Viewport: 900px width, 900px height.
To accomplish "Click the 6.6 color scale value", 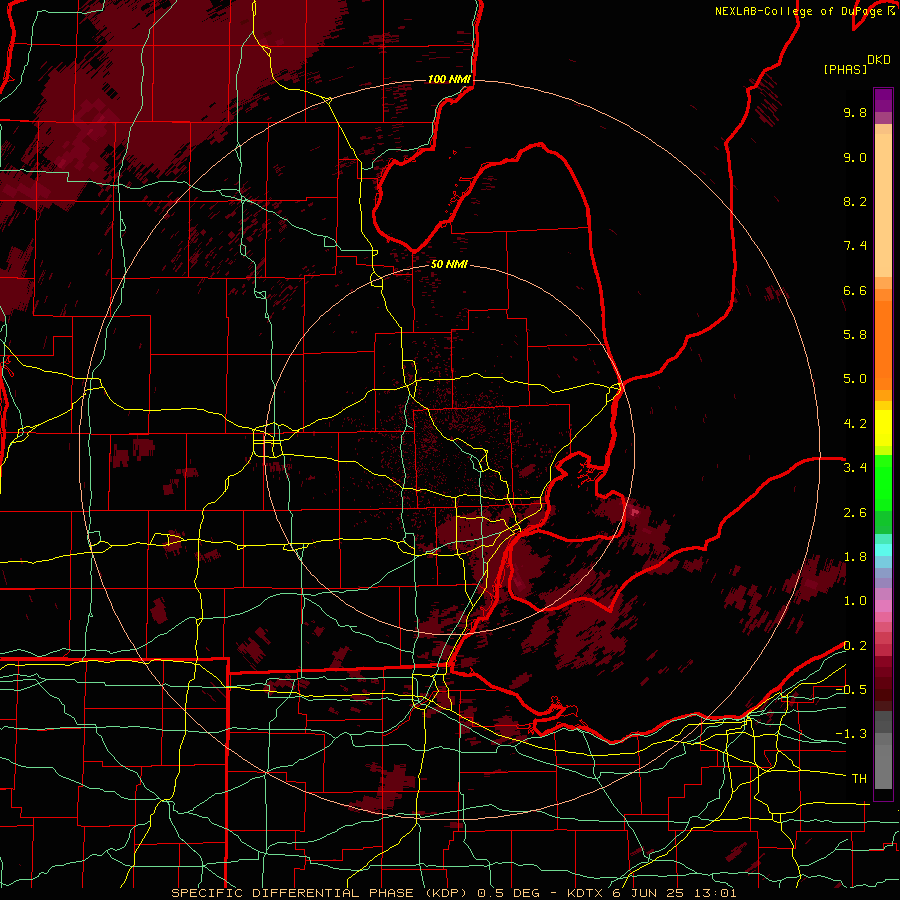I will click(x=855, y=291).
